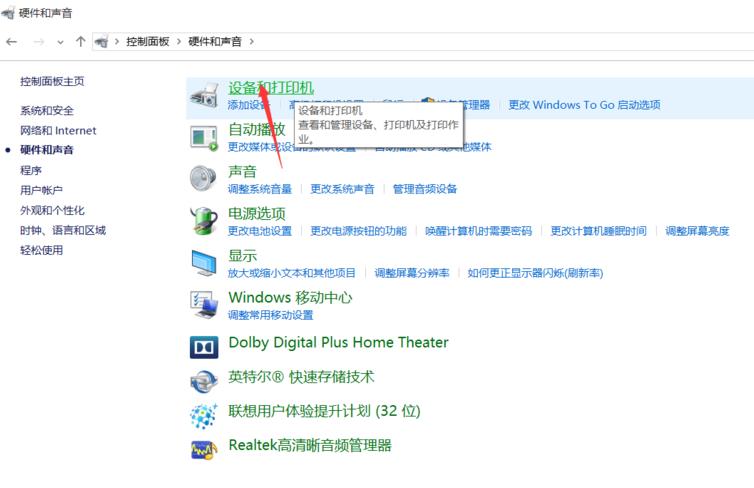Expand chevron before 控制面板 in address bar
Screen dimensions: 754x488
[x=117, y=42]
